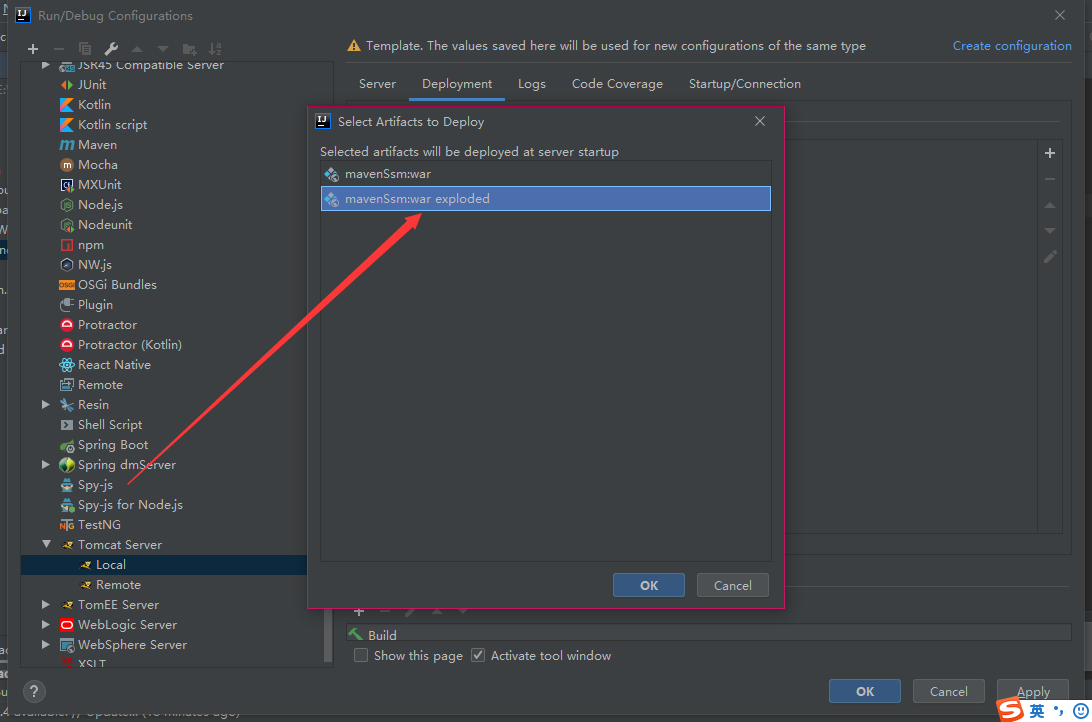Click the Apply button
Screen dimensions: 1092x722
click(x=1033, y=691)
